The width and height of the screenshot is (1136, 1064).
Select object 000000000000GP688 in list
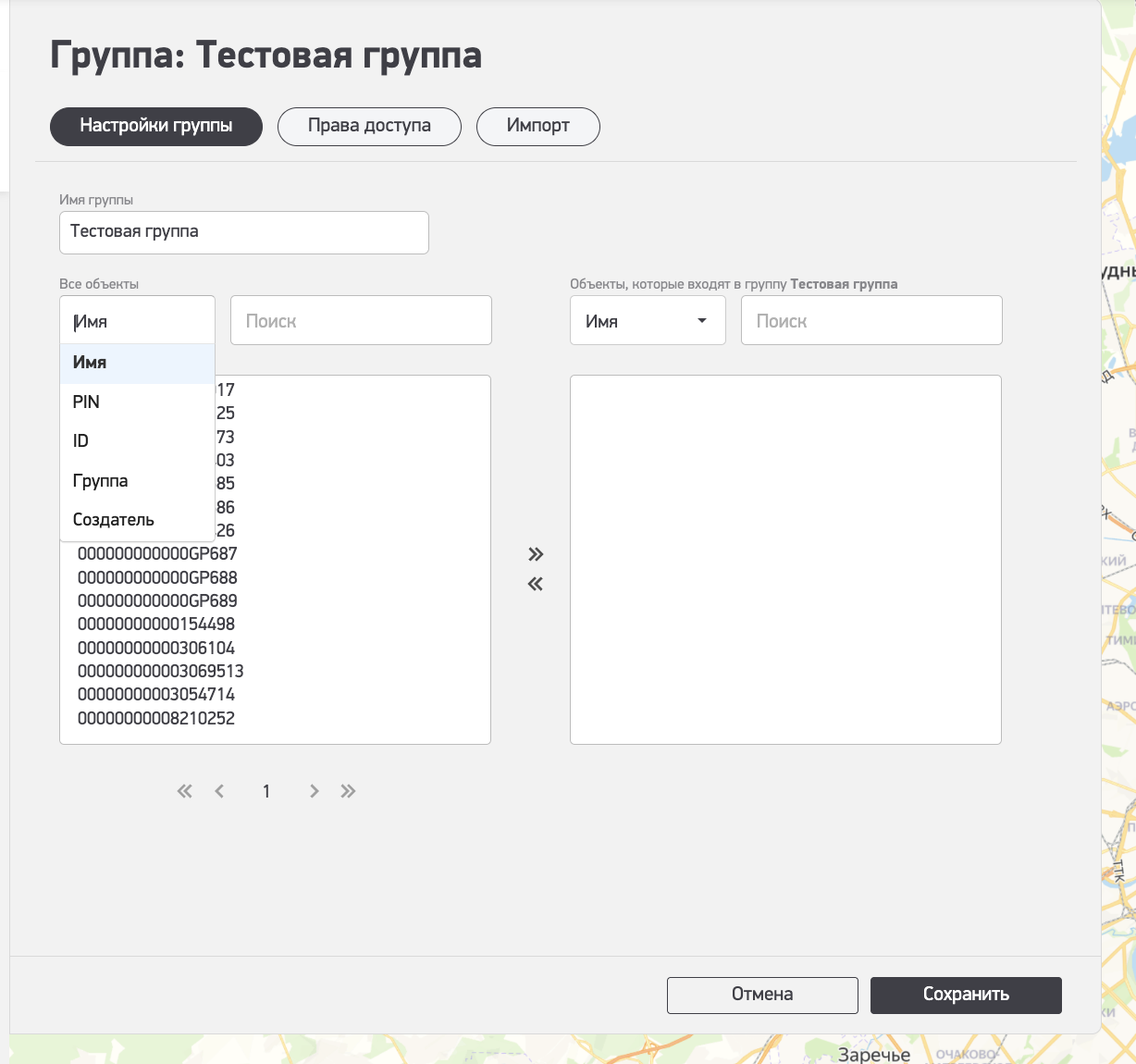(157, 577)
